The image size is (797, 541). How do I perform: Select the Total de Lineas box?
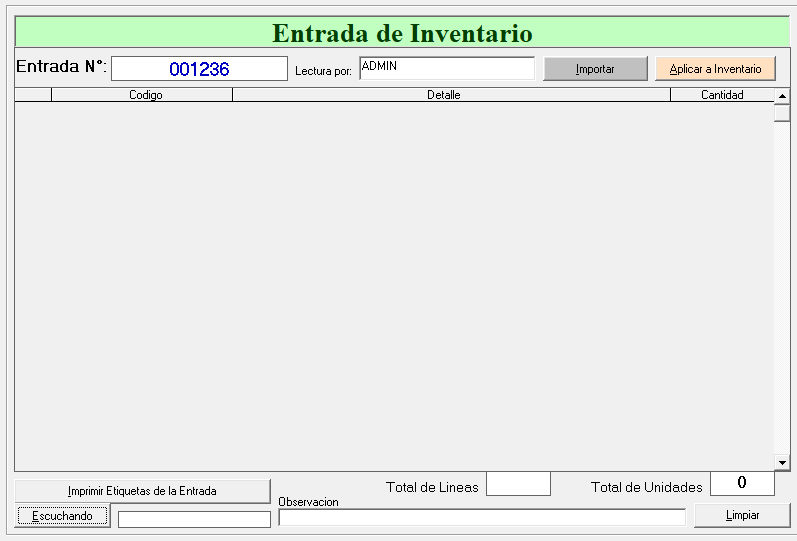[x=518, y=484]
